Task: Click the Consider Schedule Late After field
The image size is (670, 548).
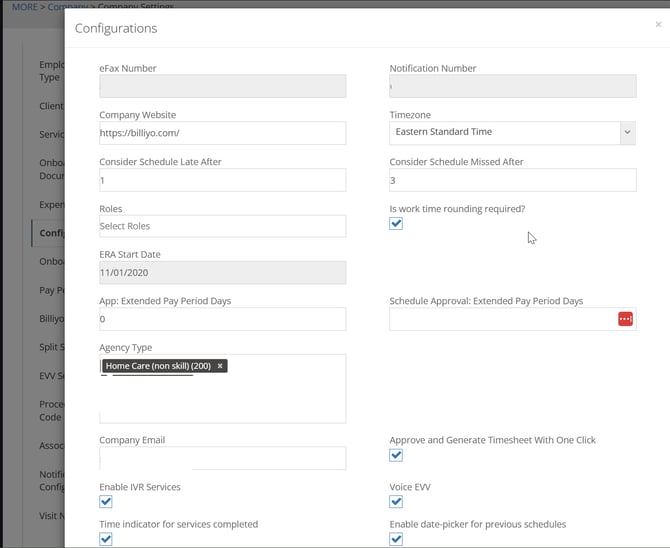Action: (222, 180)
